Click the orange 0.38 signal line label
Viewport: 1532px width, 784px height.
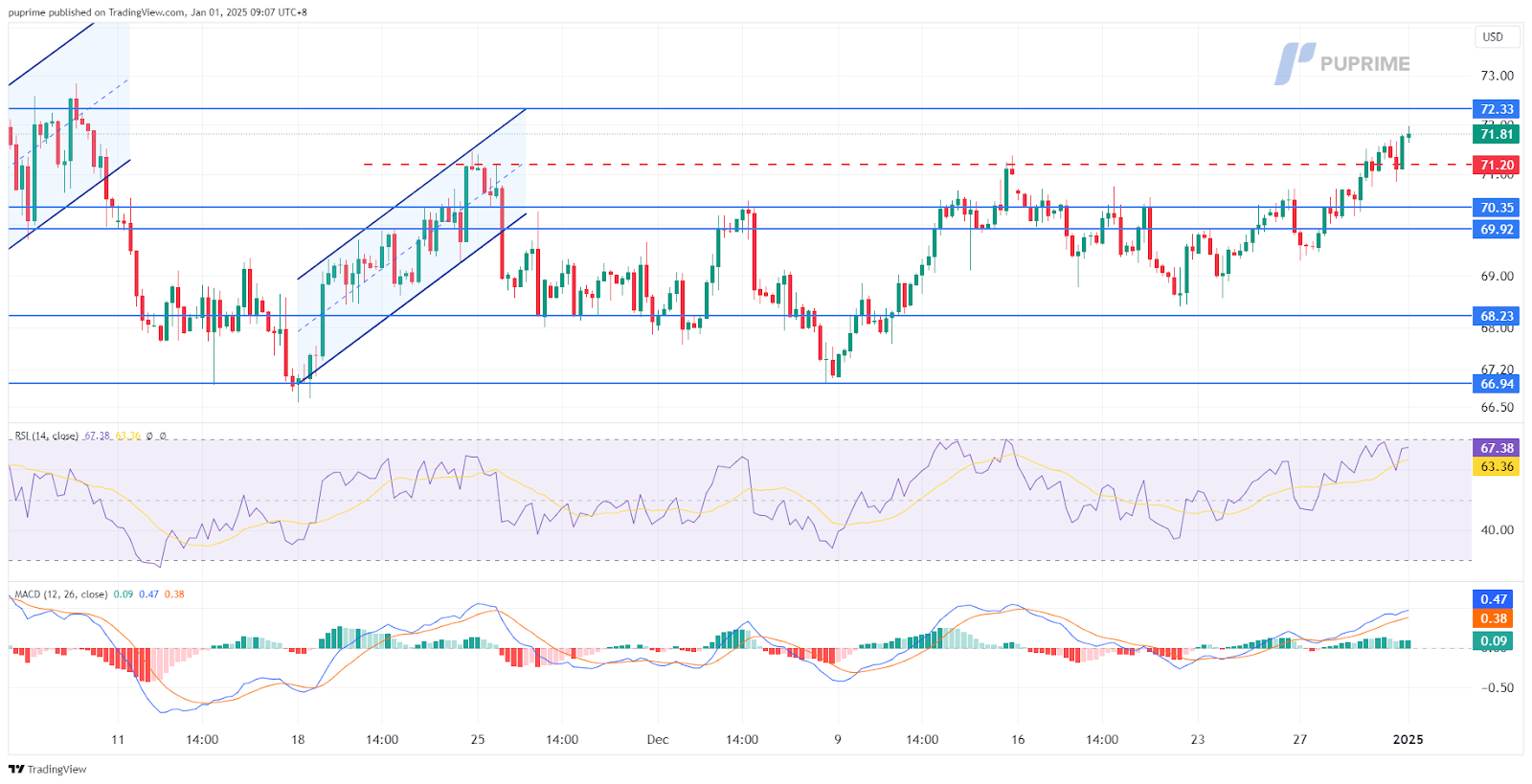[1494, 618]
